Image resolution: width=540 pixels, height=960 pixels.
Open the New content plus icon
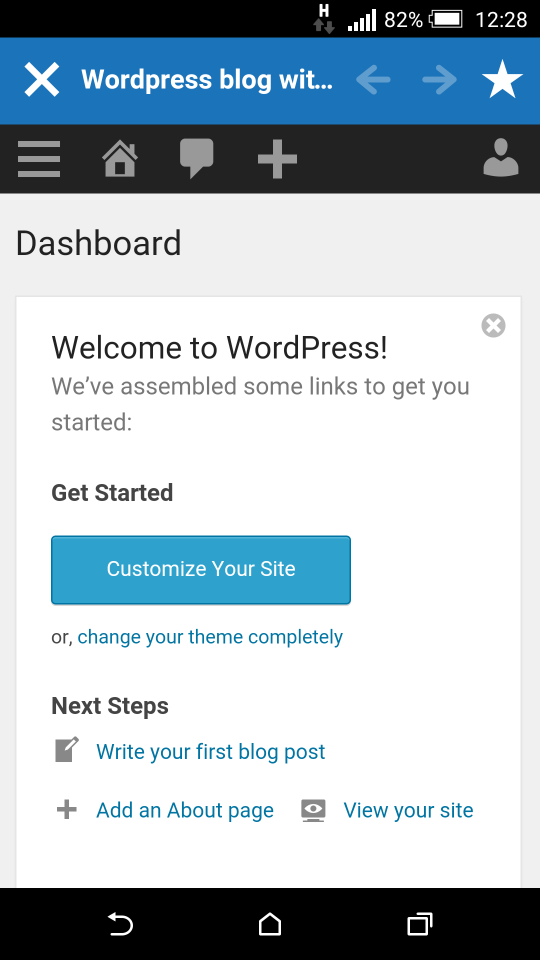point(277,159)
